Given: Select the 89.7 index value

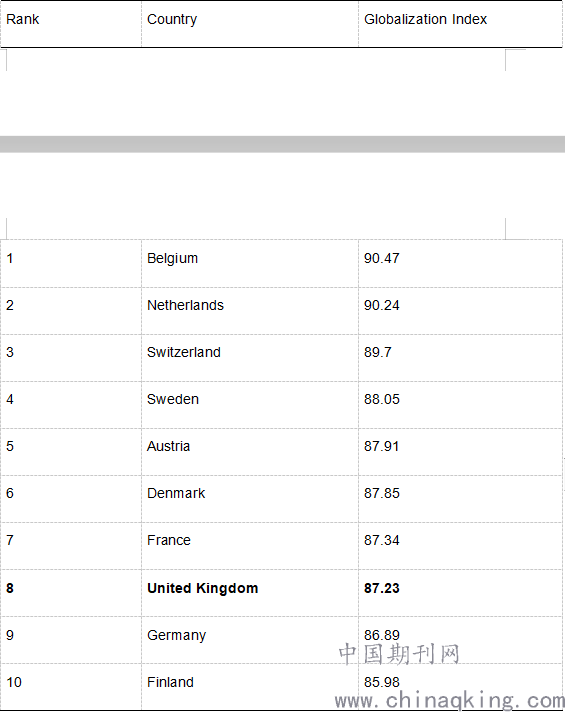Looking at the screenshot, I should click(x=378, y=352).
